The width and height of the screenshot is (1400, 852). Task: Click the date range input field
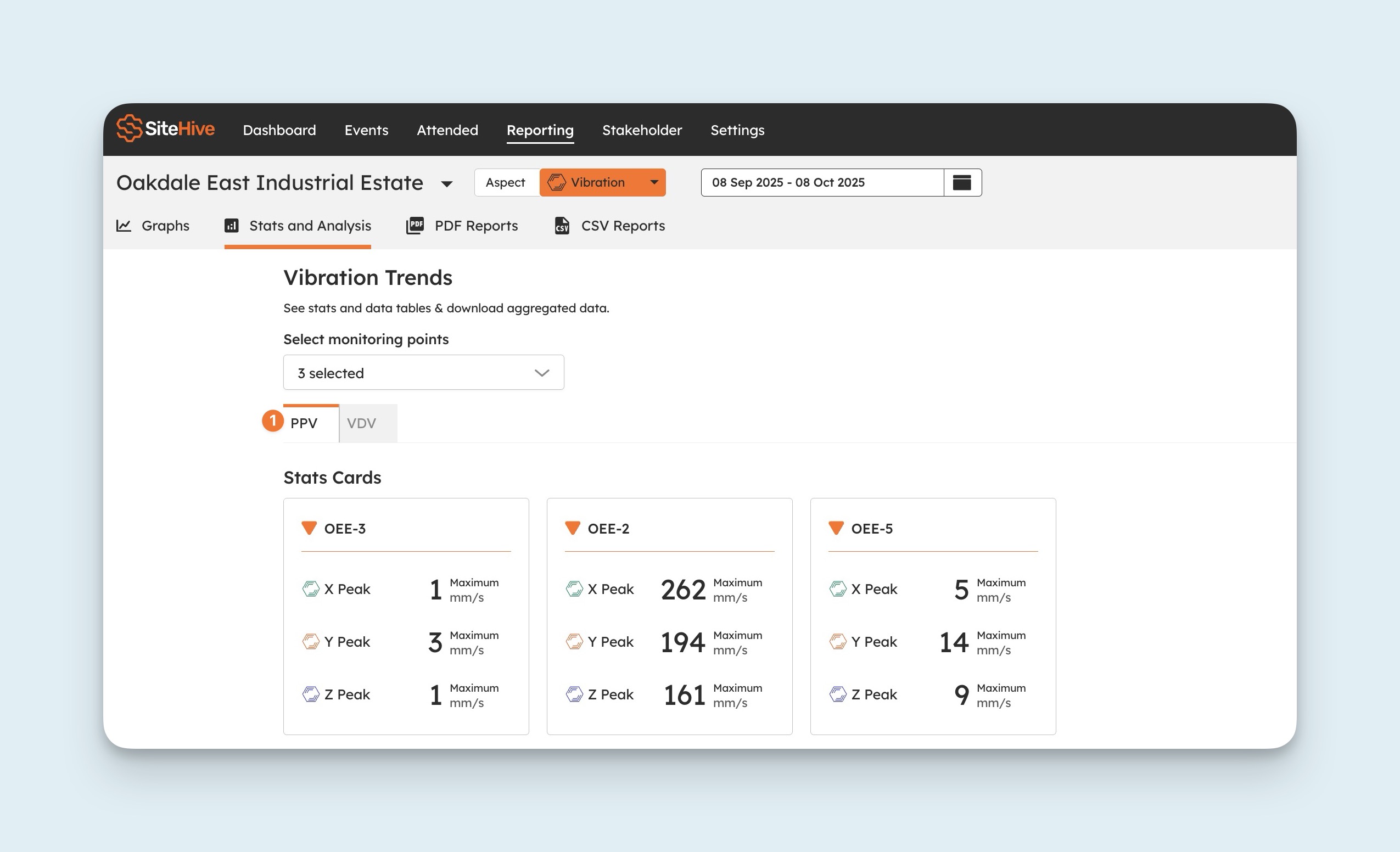(821, 183)
